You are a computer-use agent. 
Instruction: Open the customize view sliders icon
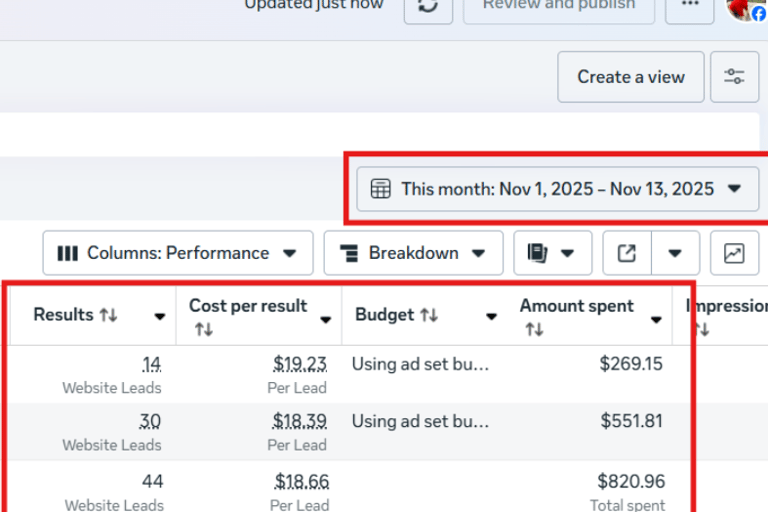pyautogui.click(x=734, y=77)
